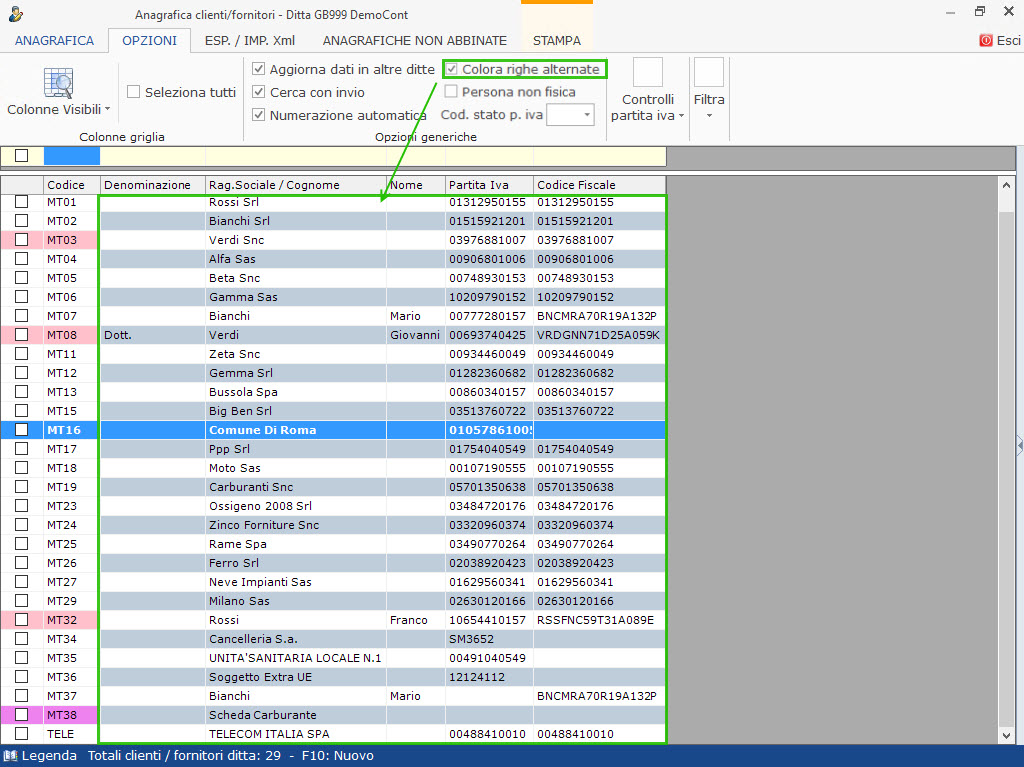Click the Rag.Sociale filter input cell
This screenshot has width=1024, height=767.
tap(296, 155)
